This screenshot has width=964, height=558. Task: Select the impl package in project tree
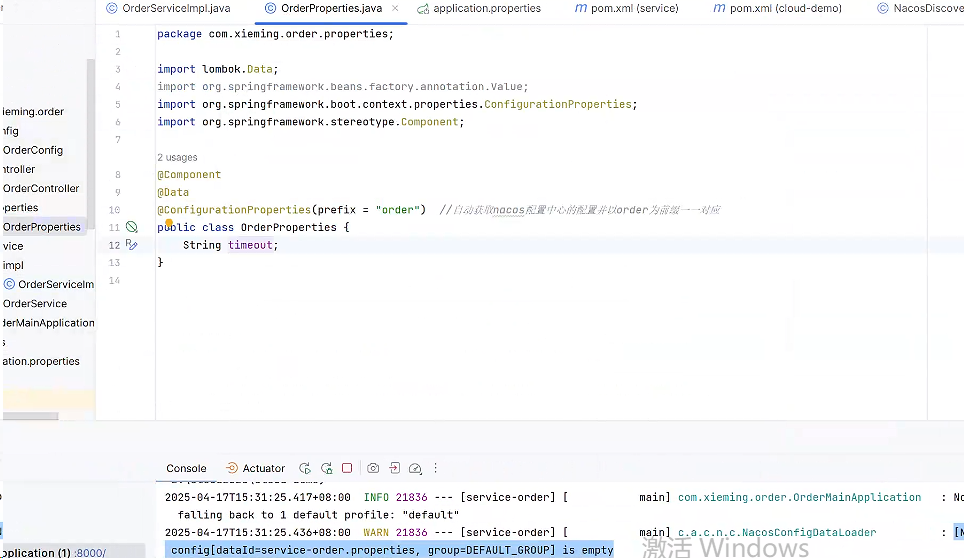pos(13,265)
